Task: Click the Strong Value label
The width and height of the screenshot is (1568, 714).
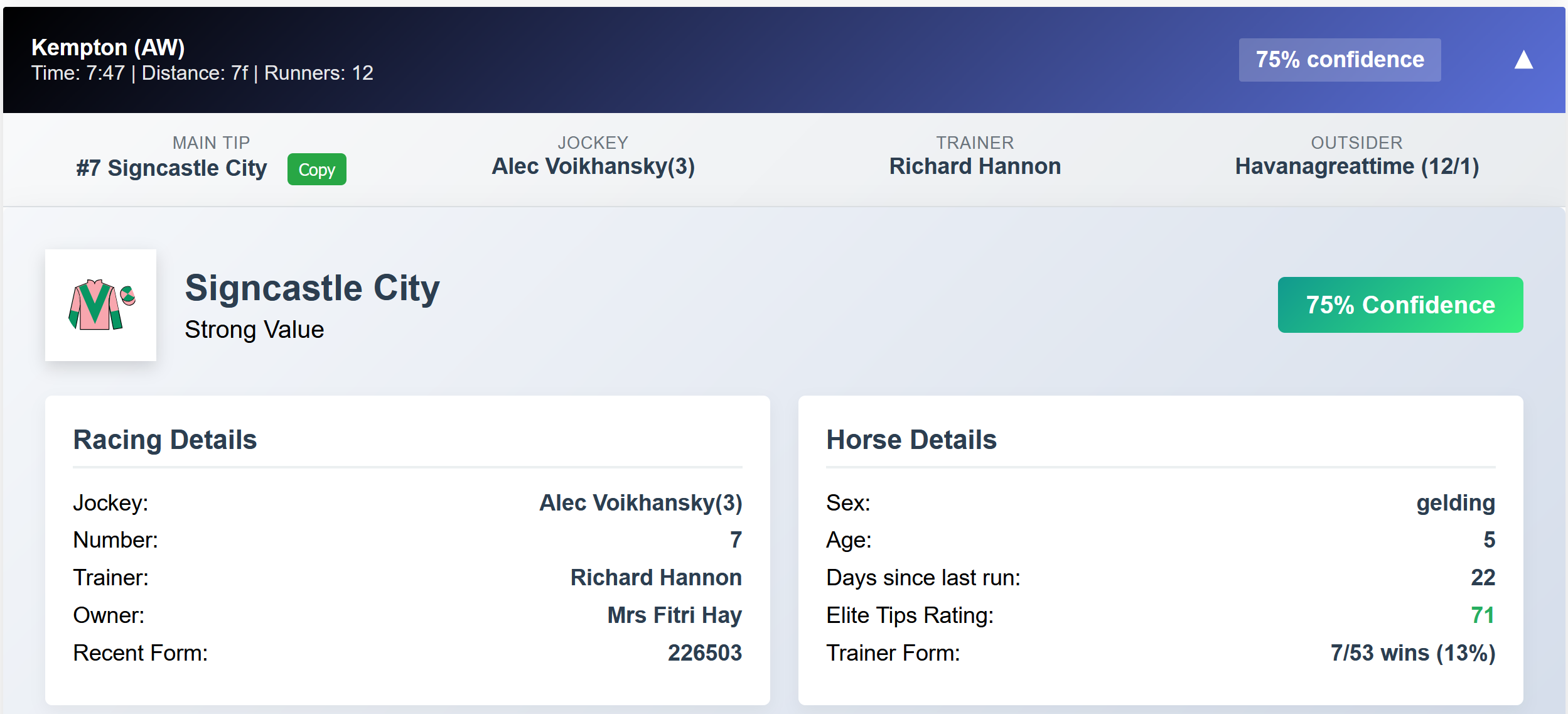Action: (x=254, y=330)
